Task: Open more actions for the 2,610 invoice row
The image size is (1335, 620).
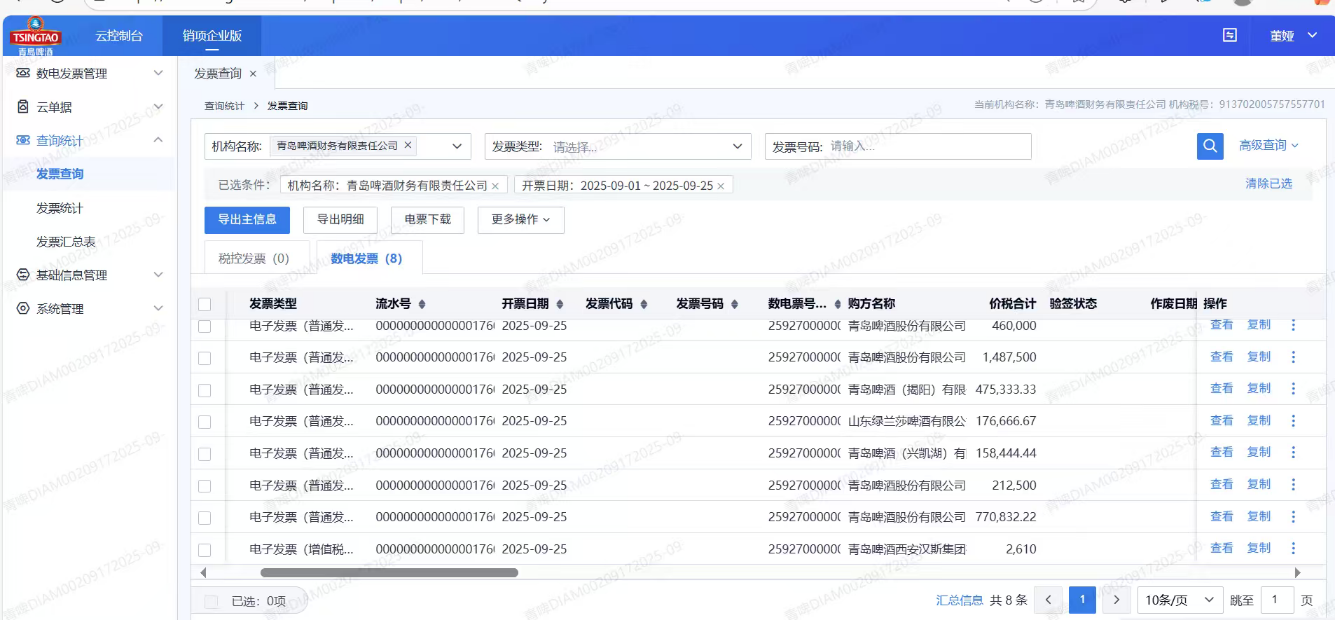Action: pyautogui.click(x=1293, y=548)
